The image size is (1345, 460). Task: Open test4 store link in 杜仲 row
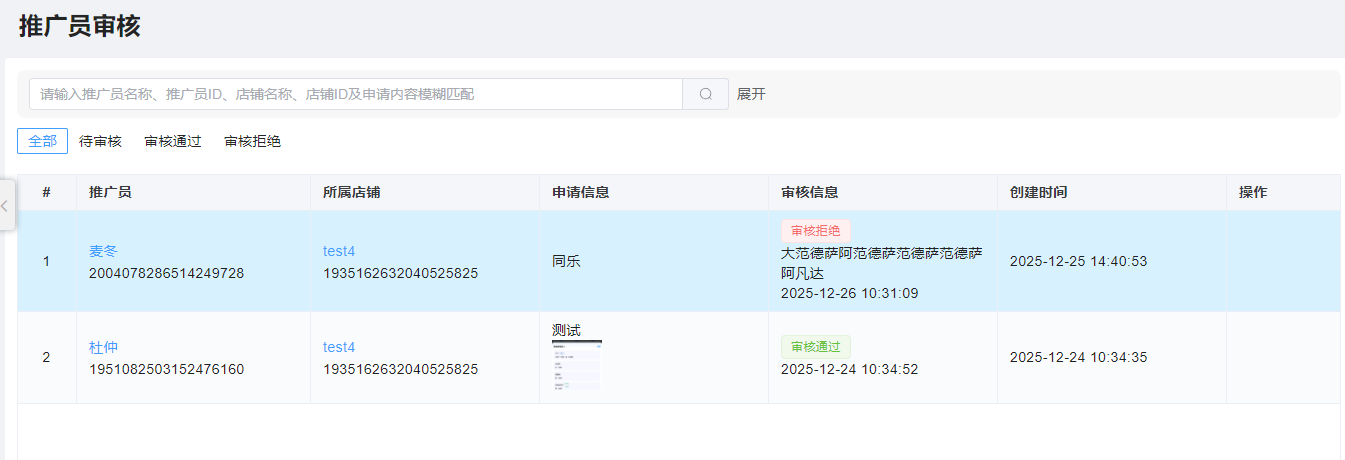(x=339, y=347)
